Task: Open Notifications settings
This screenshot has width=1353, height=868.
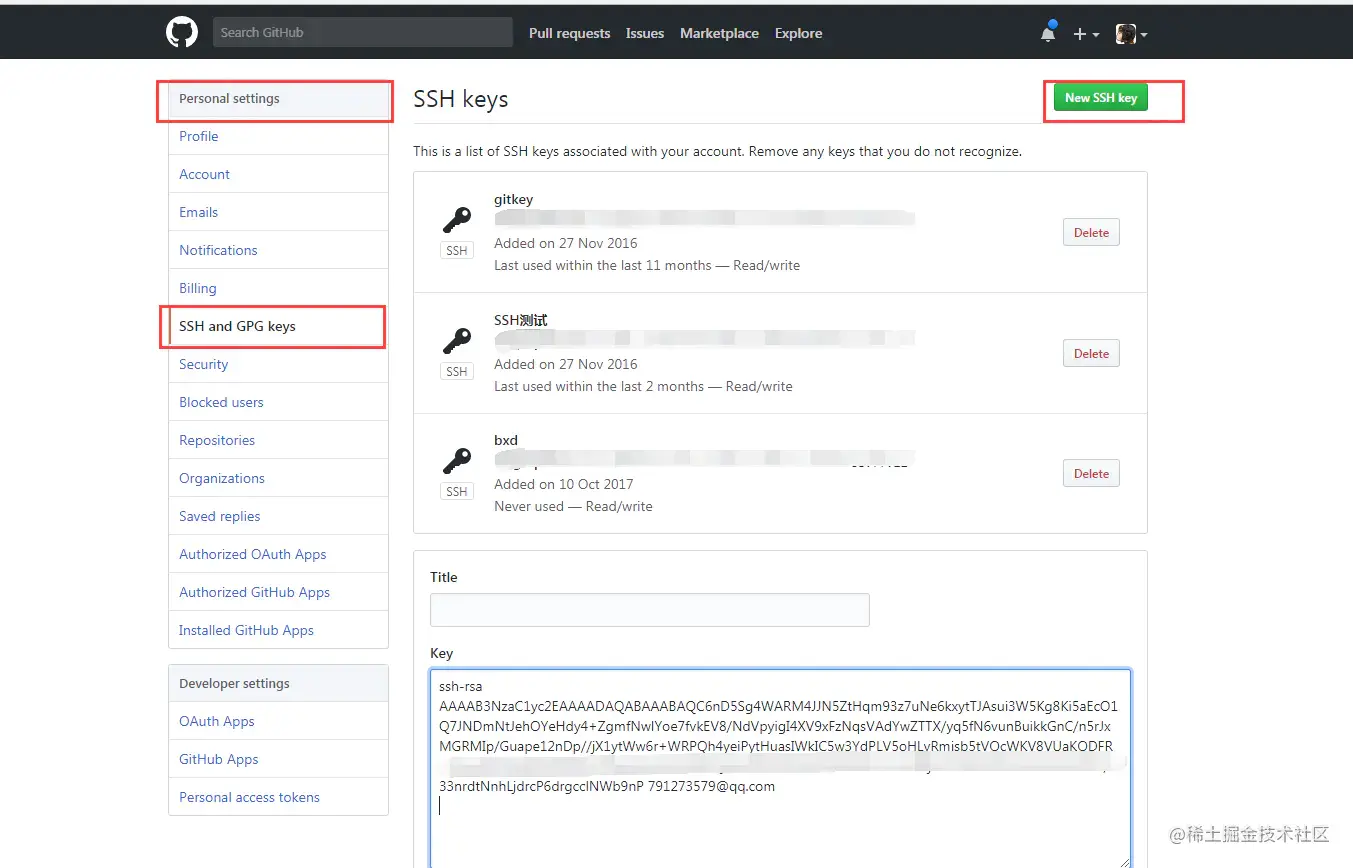Action: 278,250
